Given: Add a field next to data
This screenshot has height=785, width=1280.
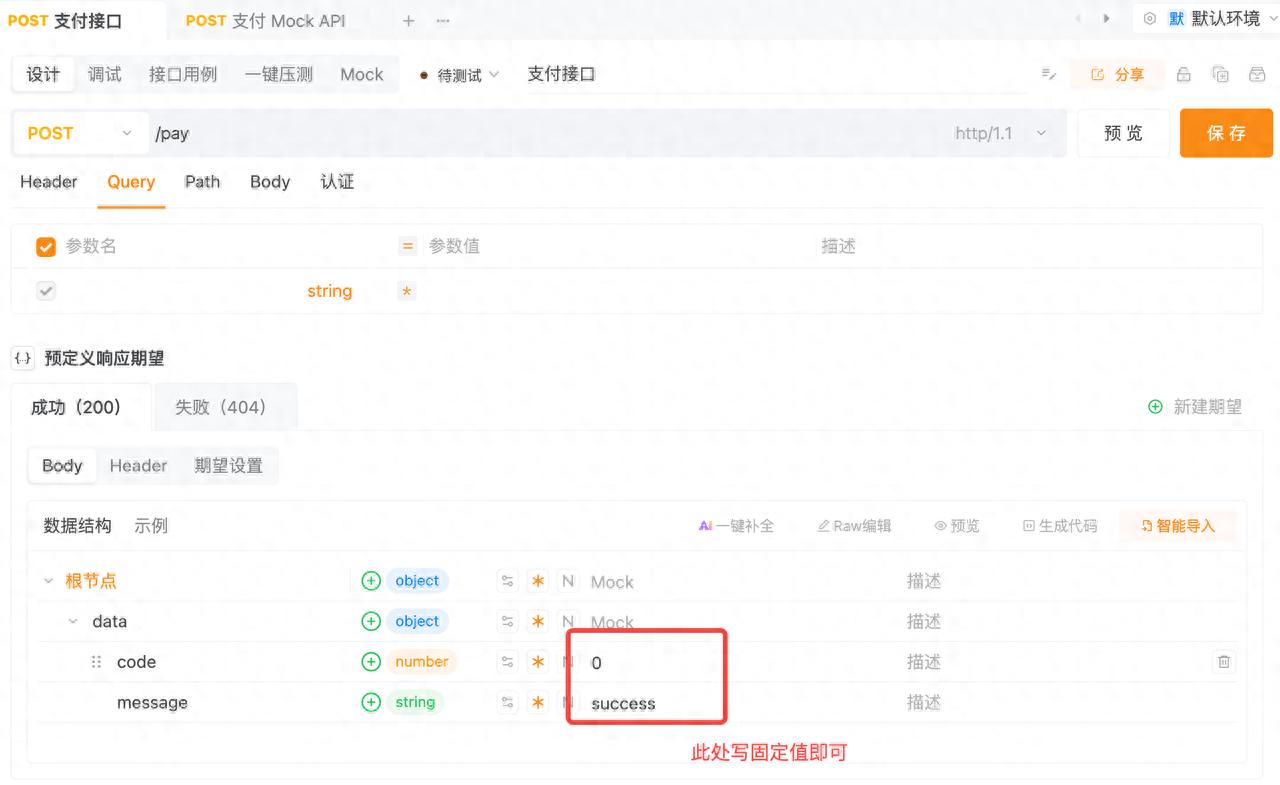Looking at the screenshot, I should (x=371, y=621).
